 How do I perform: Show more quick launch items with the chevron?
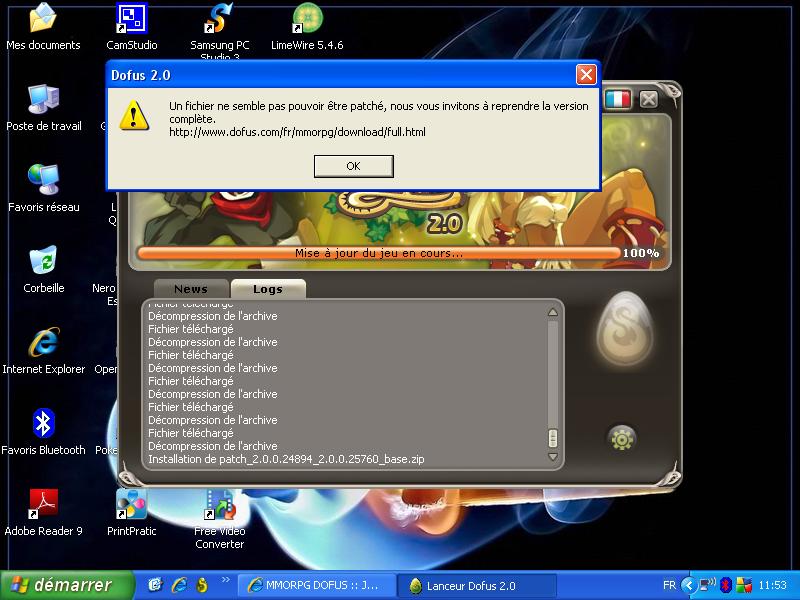[x=226, y=580]
